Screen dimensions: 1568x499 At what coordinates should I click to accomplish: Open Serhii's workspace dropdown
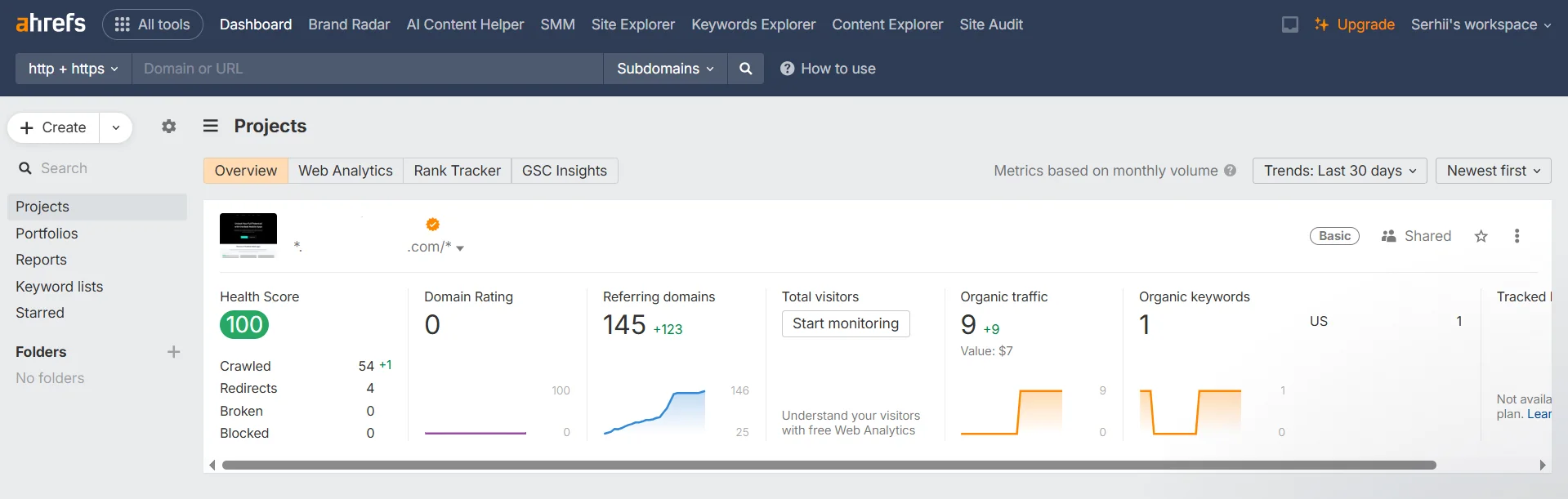[x=1481, y=25]
